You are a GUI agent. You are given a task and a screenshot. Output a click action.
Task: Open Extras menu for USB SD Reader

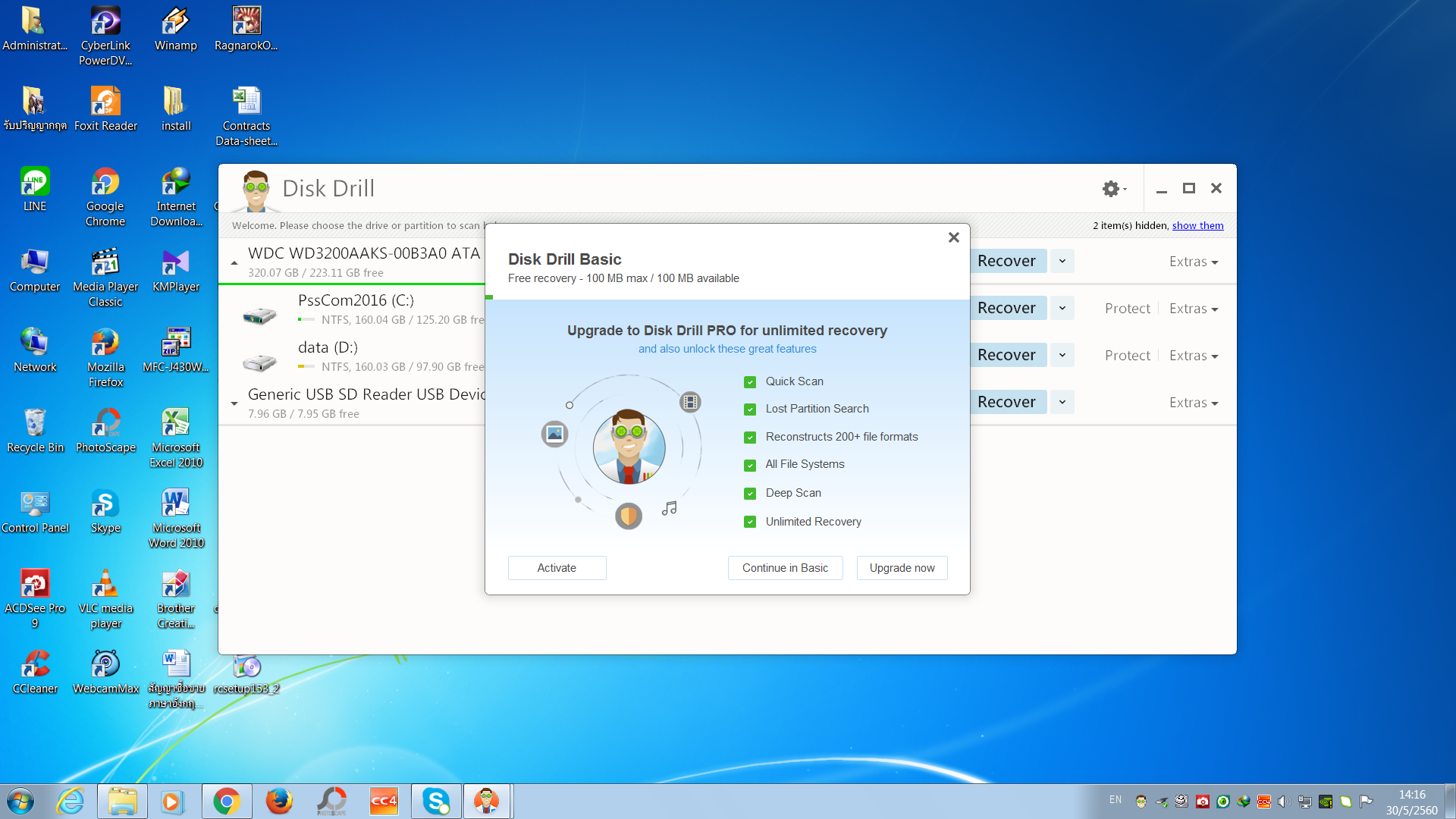[x=1193, y=403]
